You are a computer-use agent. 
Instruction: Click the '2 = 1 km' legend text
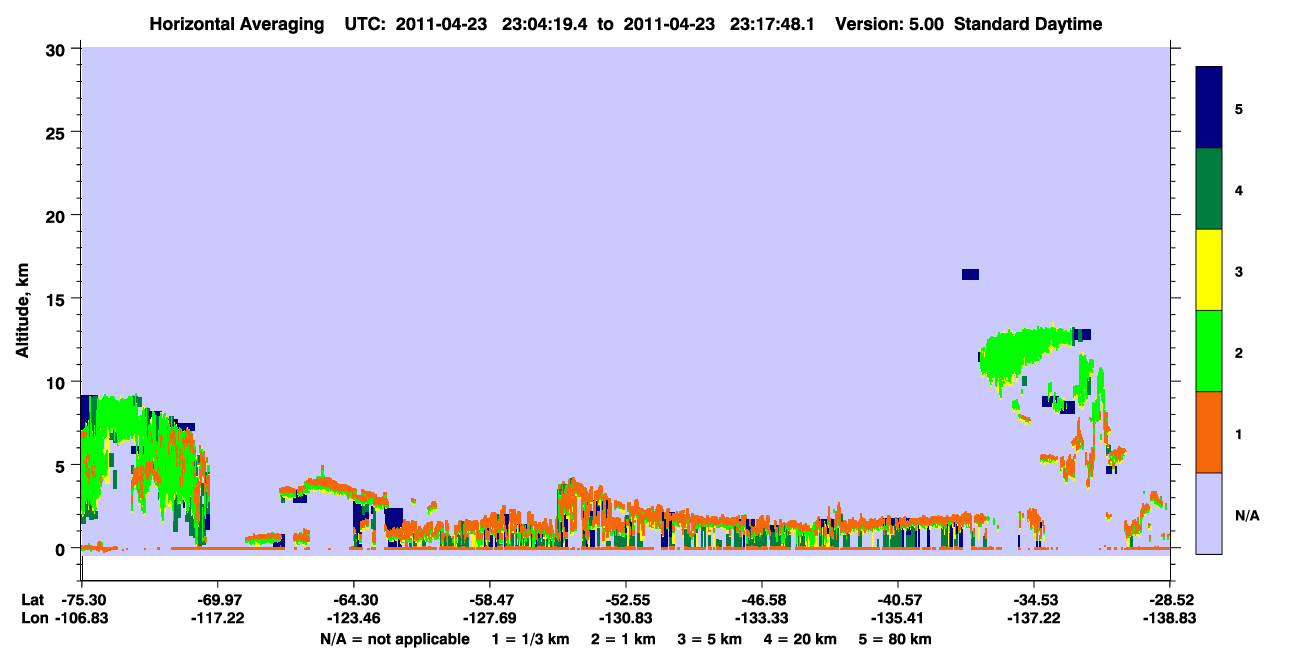(623, 639)
